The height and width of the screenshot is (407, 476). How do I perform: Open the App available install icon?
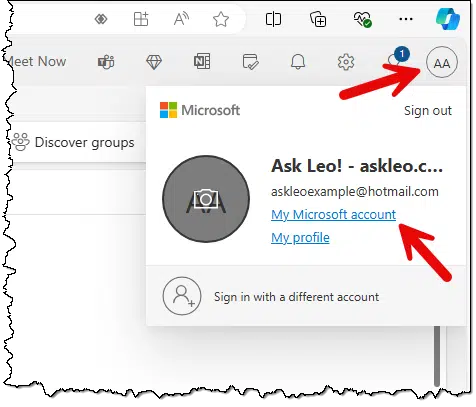point(141,19)
